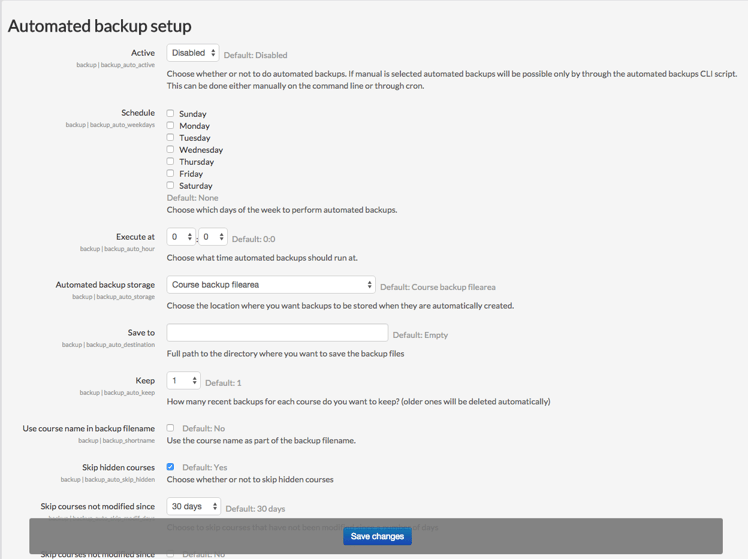Open the Active dropdown showing Disabled
The height and width of the screenshot is (559, 748).
(193, 53)
